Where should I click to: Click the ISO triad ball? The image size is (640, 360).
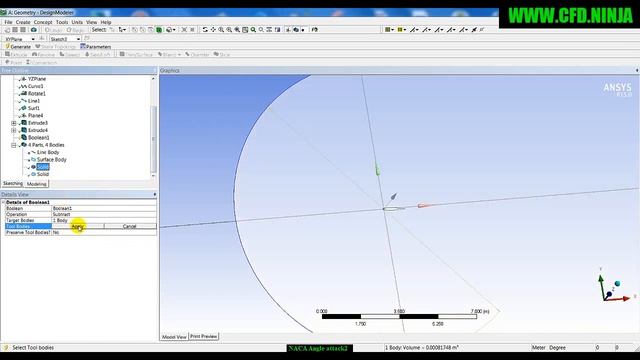617,283
